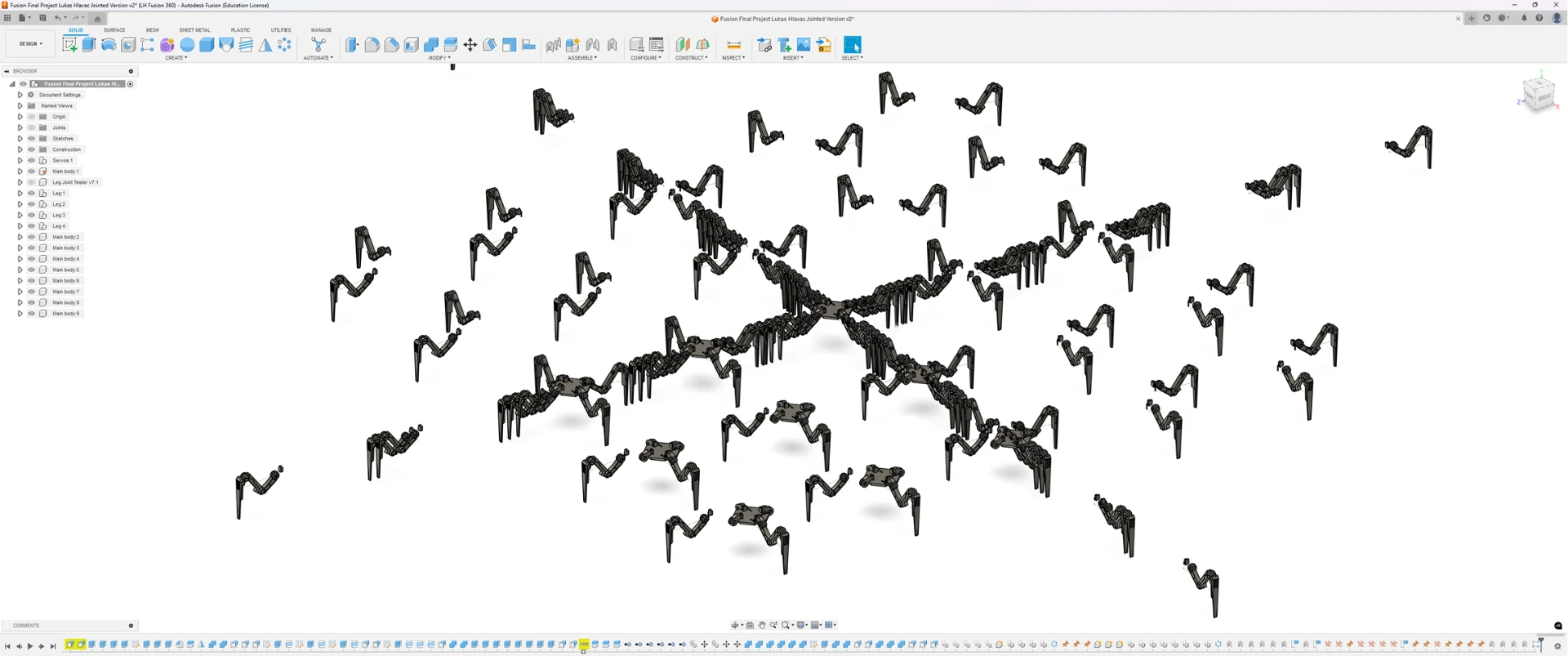Screen dimensions: 1568x656
Task: Pick the Box primitive tool
Action: click(x=207, y=45)
